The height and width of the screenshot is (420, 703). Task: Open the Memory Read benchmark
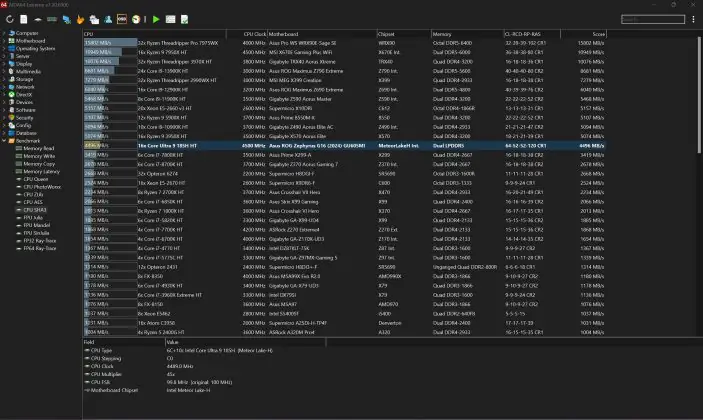click(x=39, y=148)
